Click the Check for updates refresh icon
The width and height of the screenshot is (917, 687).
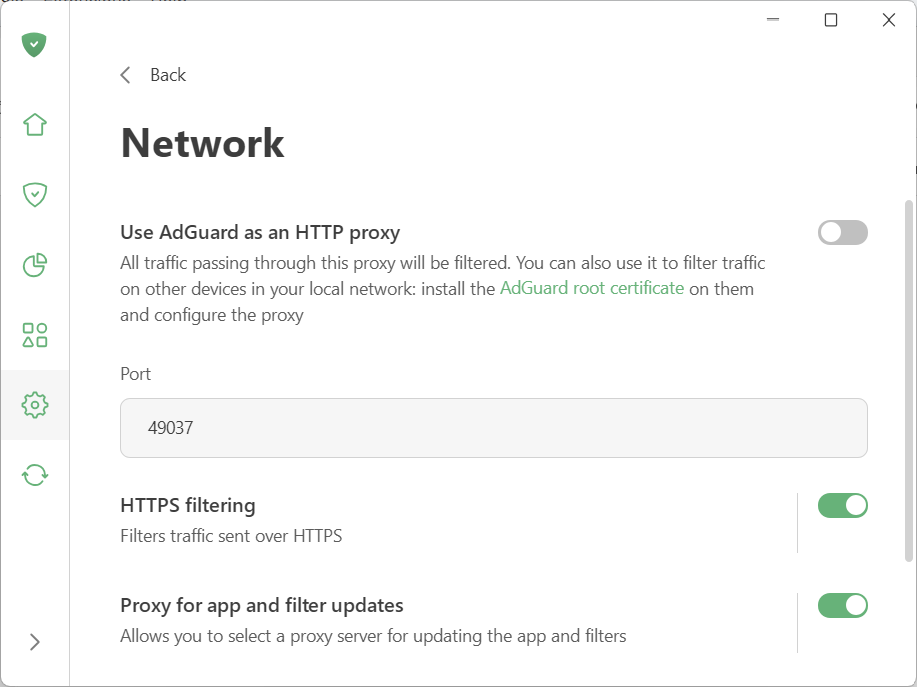point(33,475)
